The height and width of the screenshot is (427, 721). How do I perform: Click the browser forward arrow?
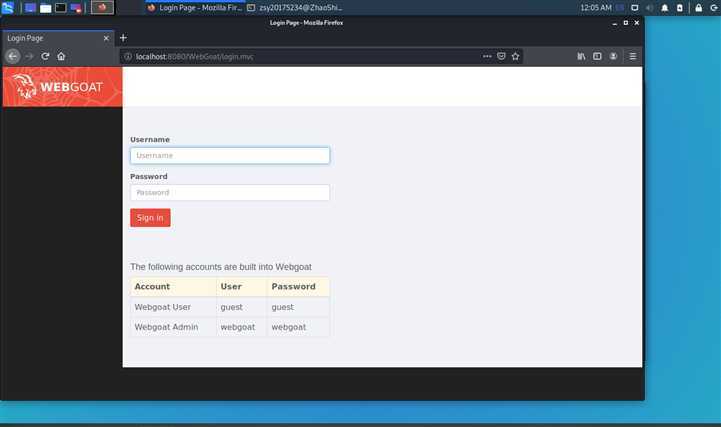coord(29,56)
